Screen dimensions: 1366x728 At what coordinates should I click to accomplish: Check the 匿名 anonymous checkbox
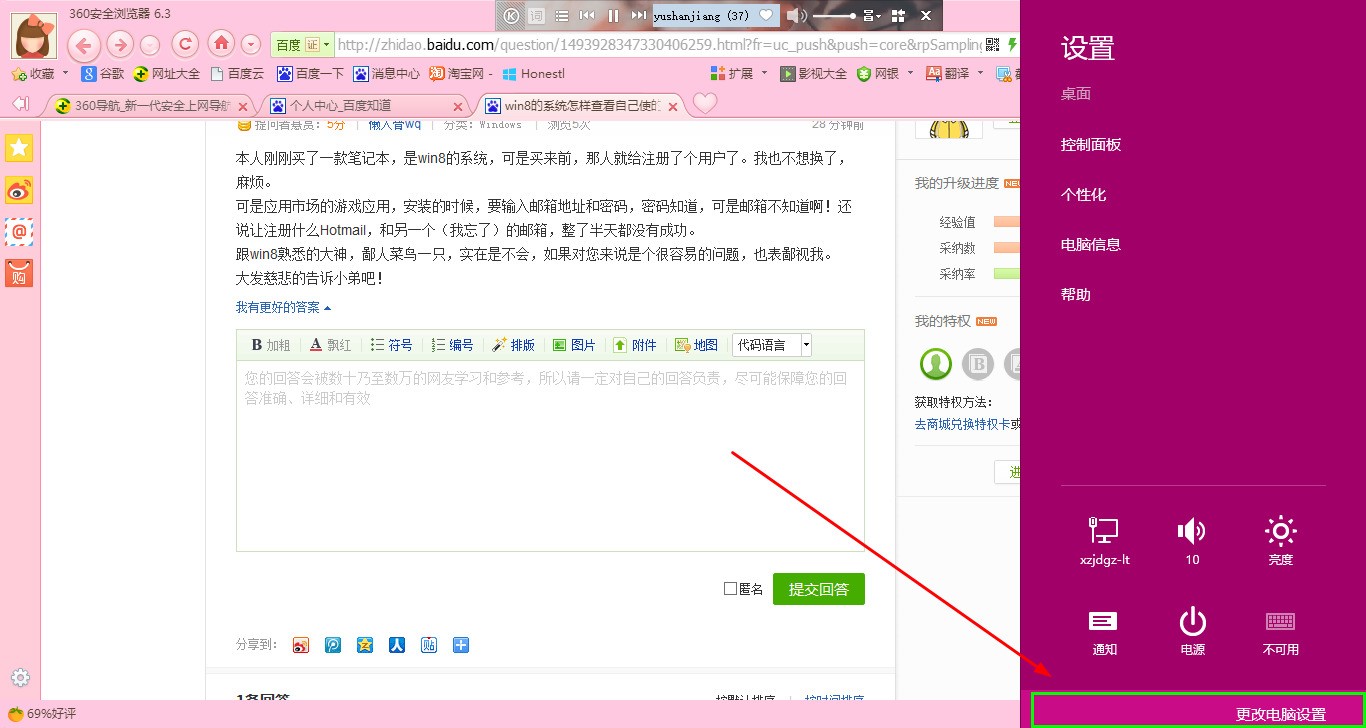(x=731, y=588)
